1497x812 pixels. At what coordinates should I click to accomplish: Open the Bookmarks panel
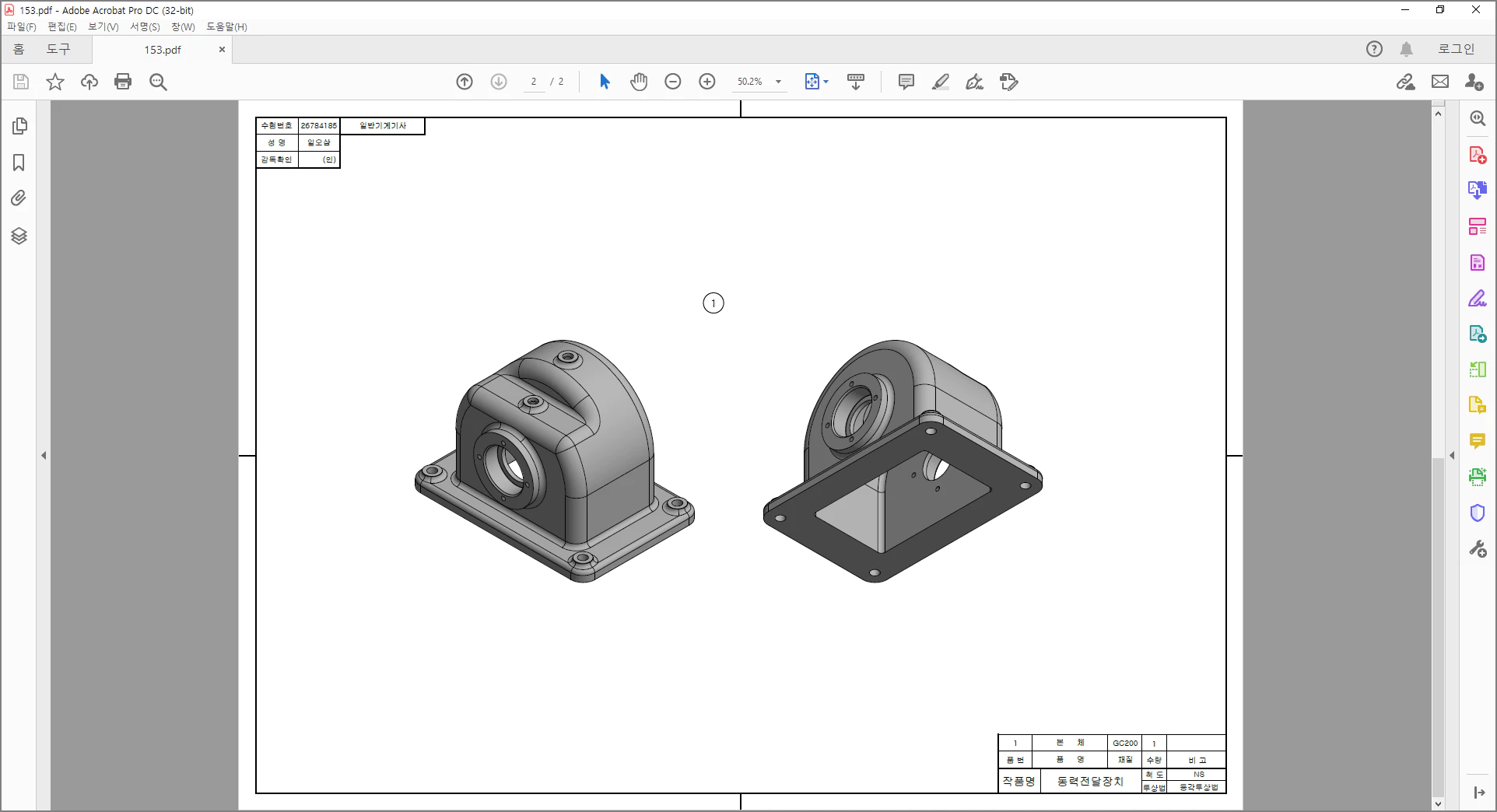point(19,163)
